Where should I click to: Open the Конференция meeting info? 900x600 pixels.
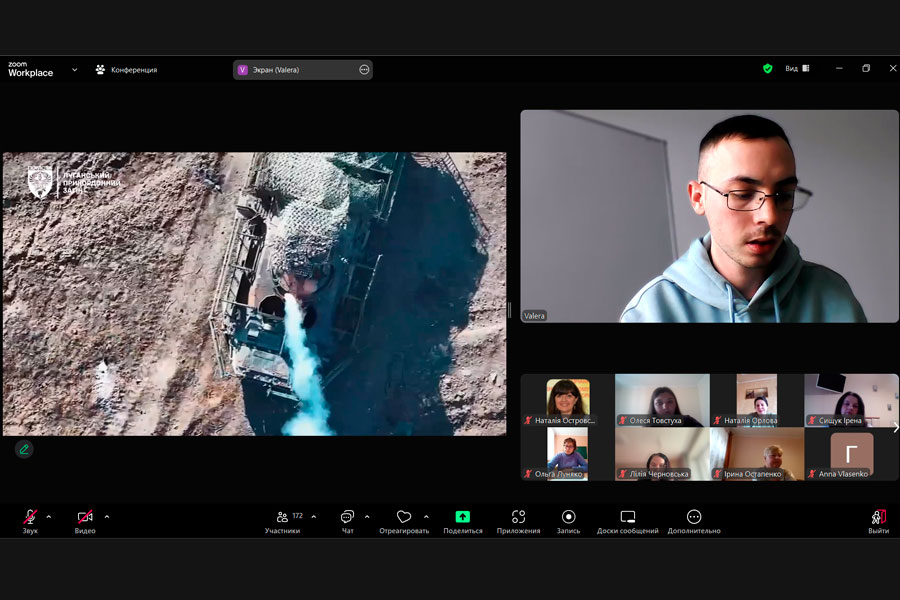pyautogui.click(x=126, y=69)
